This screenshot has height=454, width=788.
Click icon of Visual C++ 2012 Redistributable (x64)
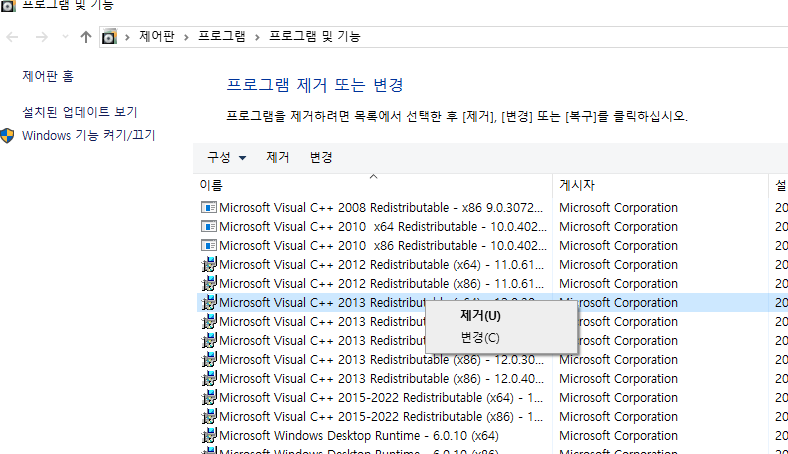[209, 265]
